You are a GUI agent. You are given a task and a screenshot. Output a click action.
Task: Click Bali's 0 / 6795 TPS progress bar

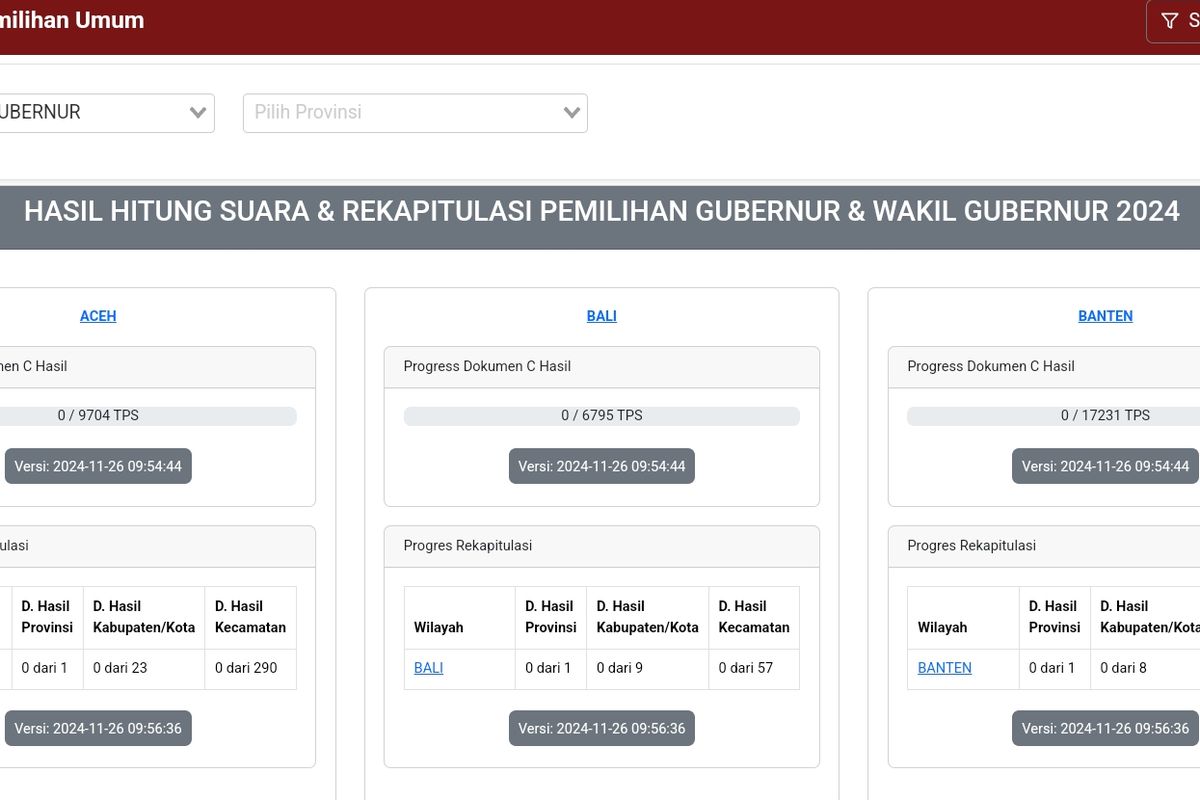pyautogui.click(x=601, y=415)
